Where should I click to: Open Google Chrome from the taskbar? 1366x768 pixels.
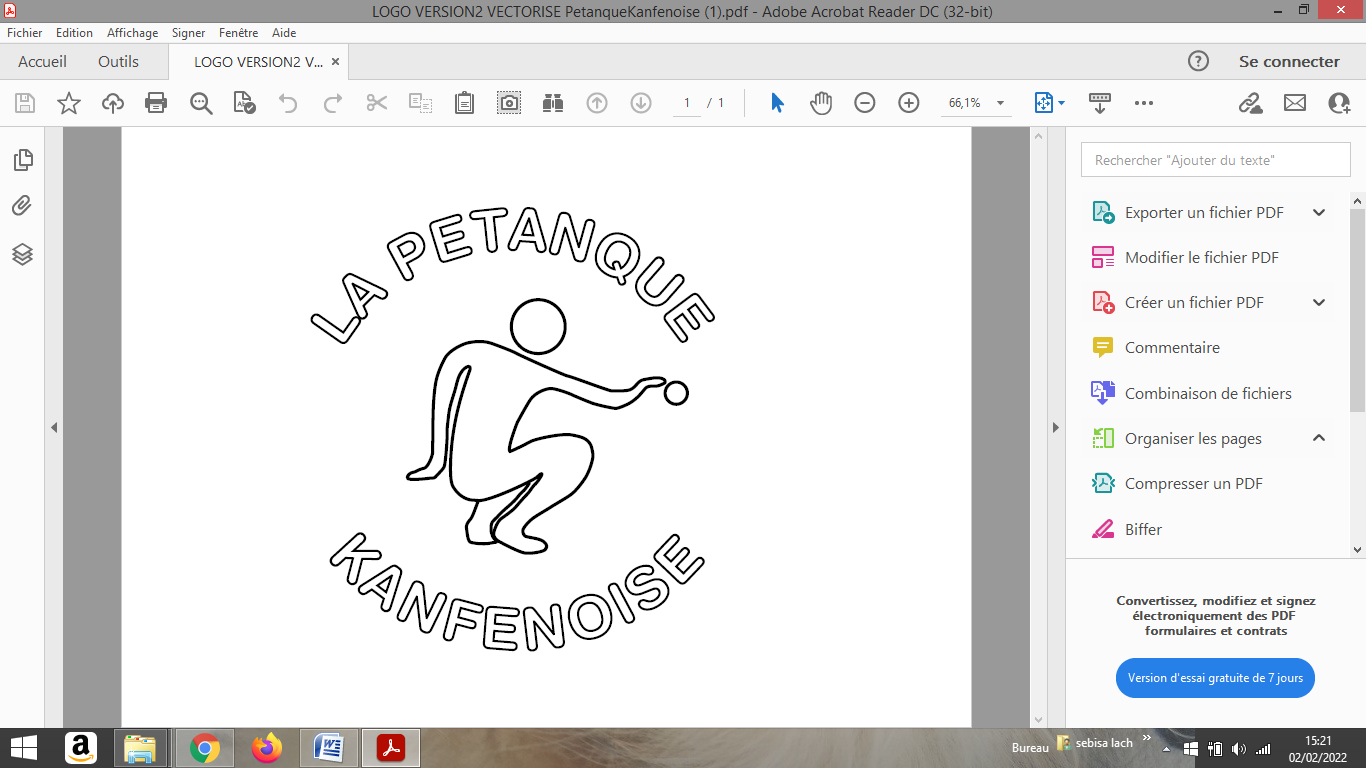click(x=204, y=747)
